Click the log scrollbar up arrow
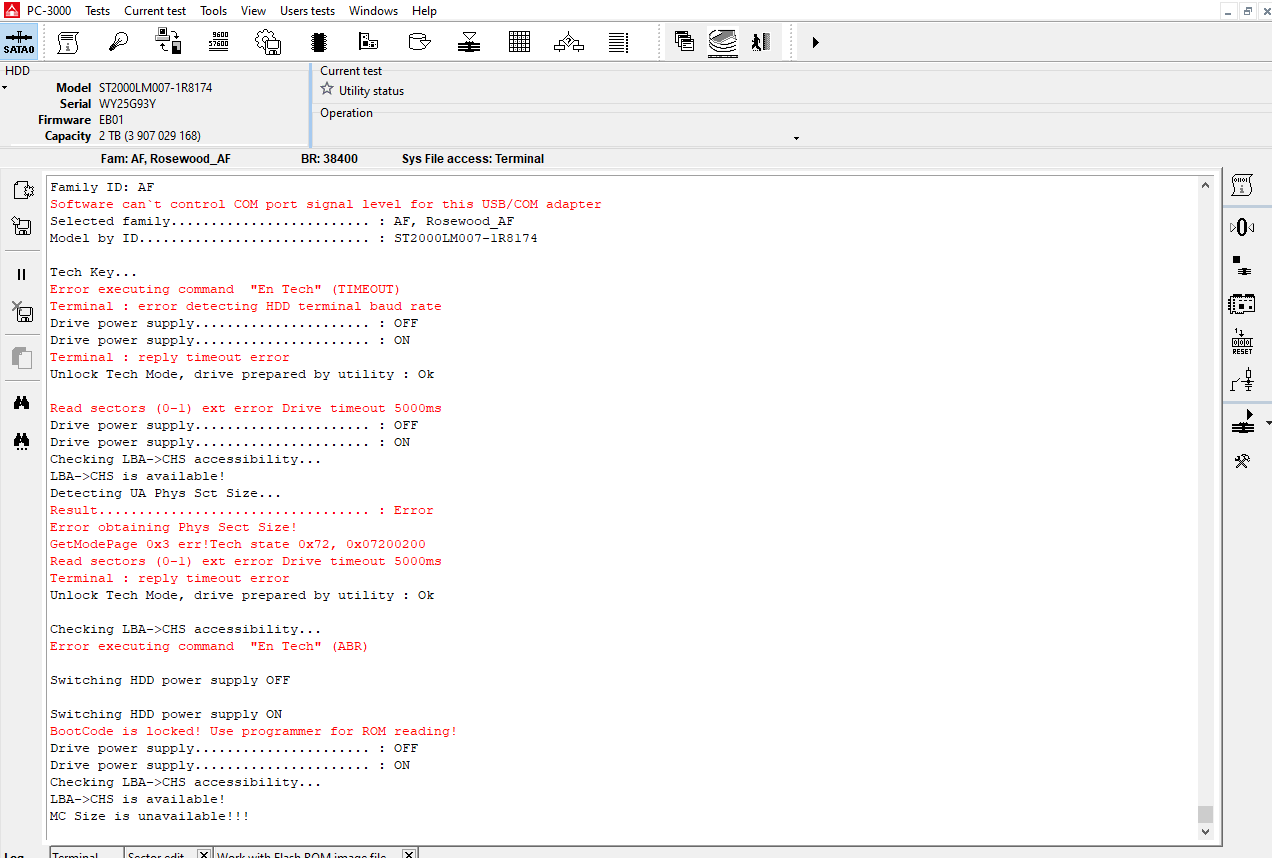1272x858 pixels. (1205, 186)
